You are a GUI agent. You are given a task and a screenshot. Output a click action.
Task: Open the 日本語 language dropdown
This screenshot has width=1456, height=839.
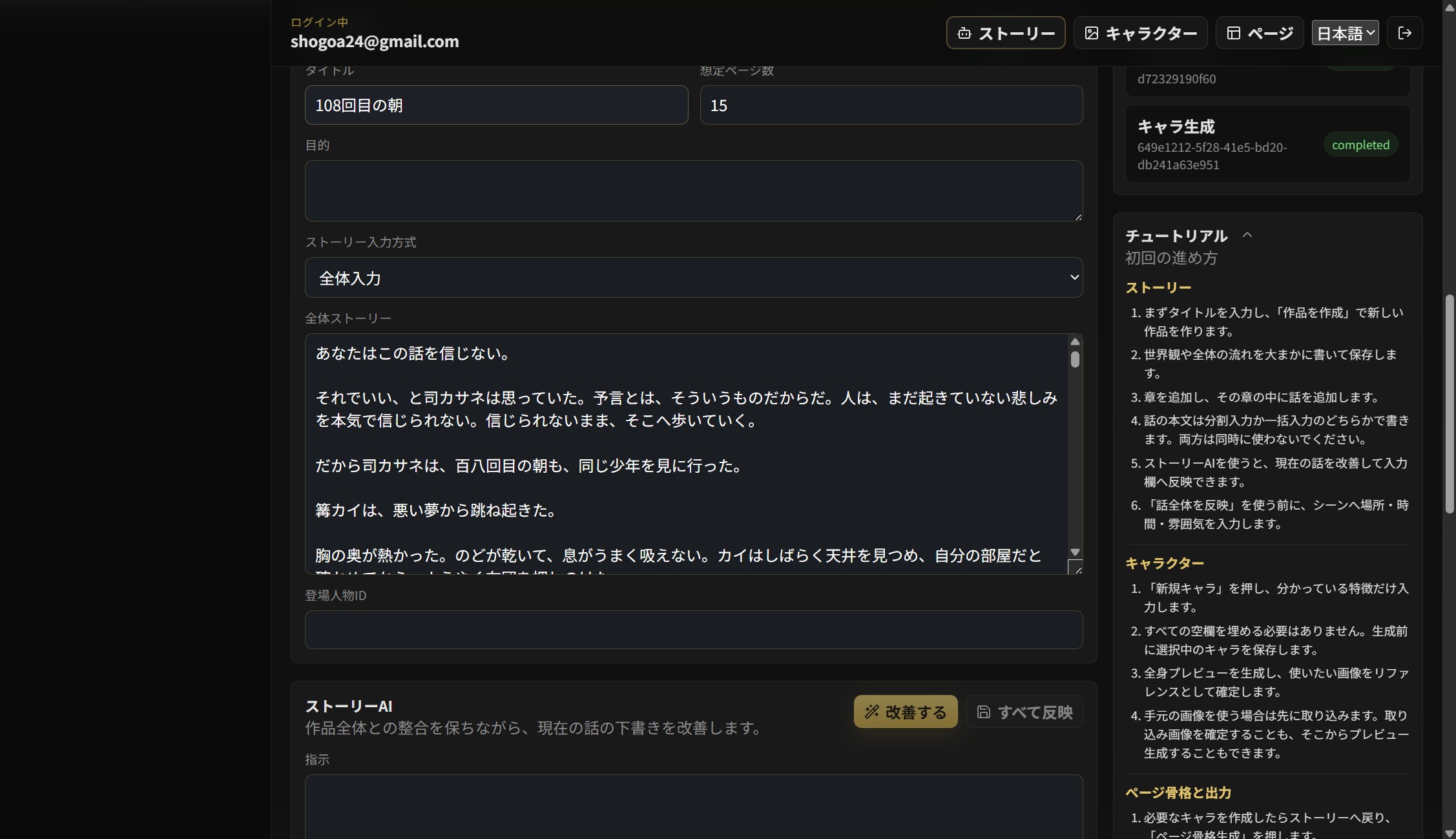point(1345,33)
